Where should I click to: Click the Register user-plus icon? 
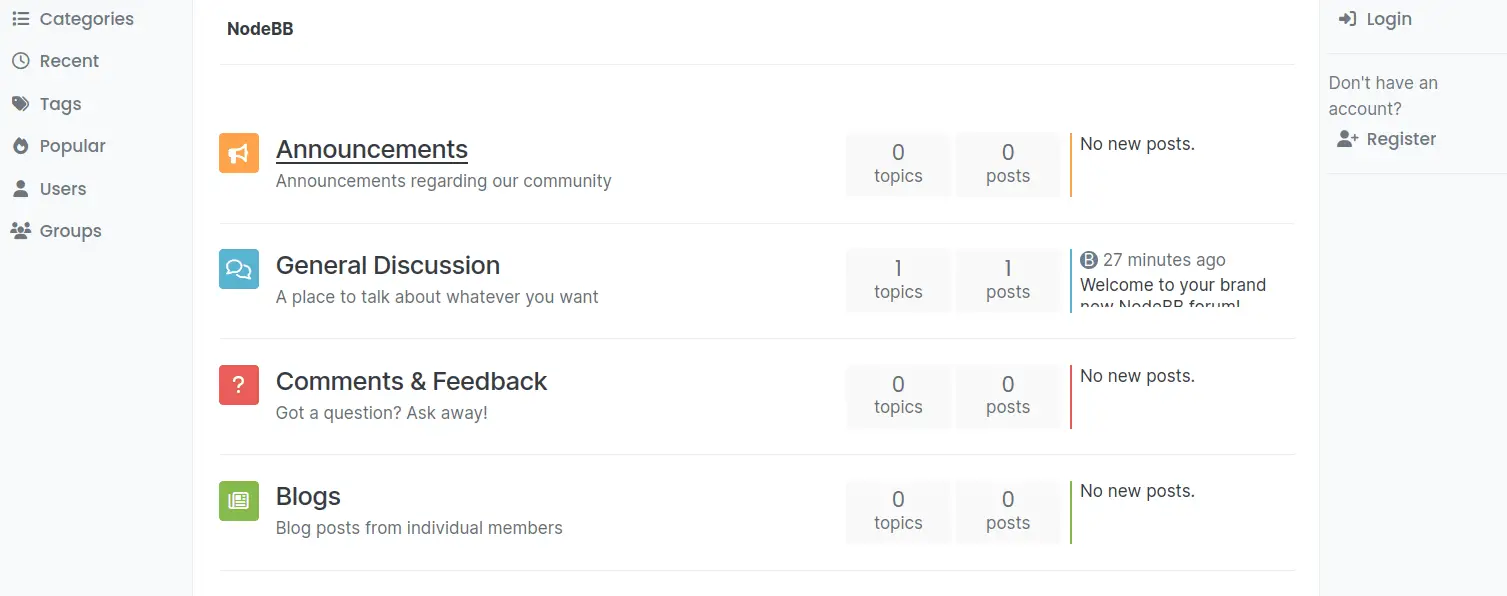1348,139
